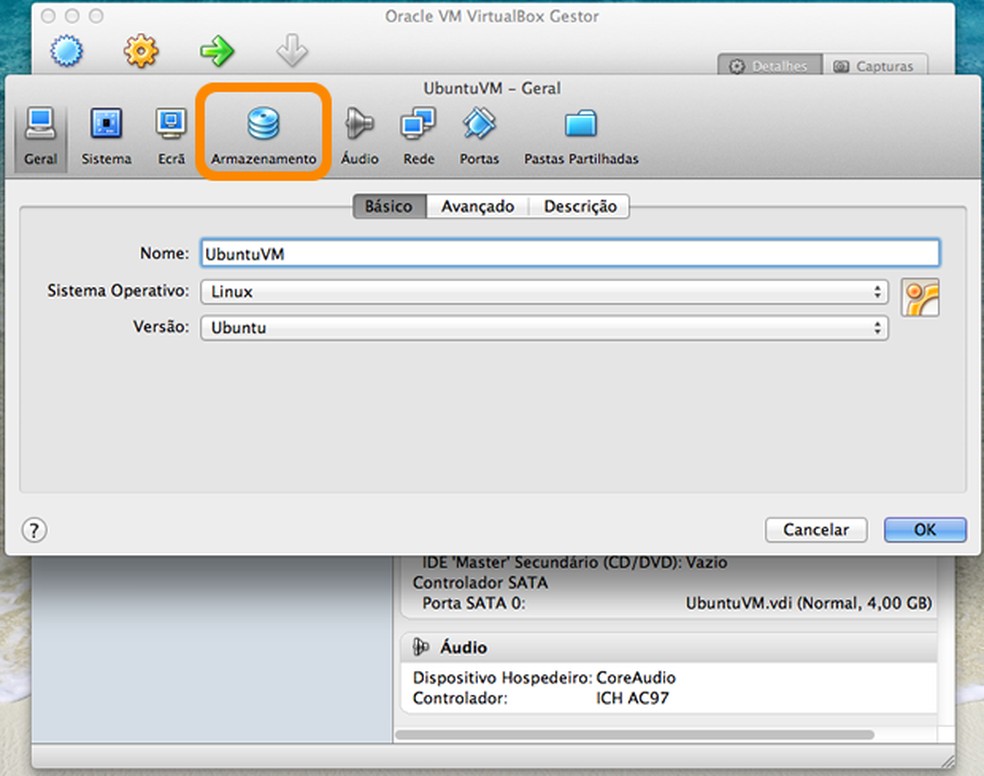984x776 pixels.
Task: Click the Cancelar button
Action: (x=816, y=530)
